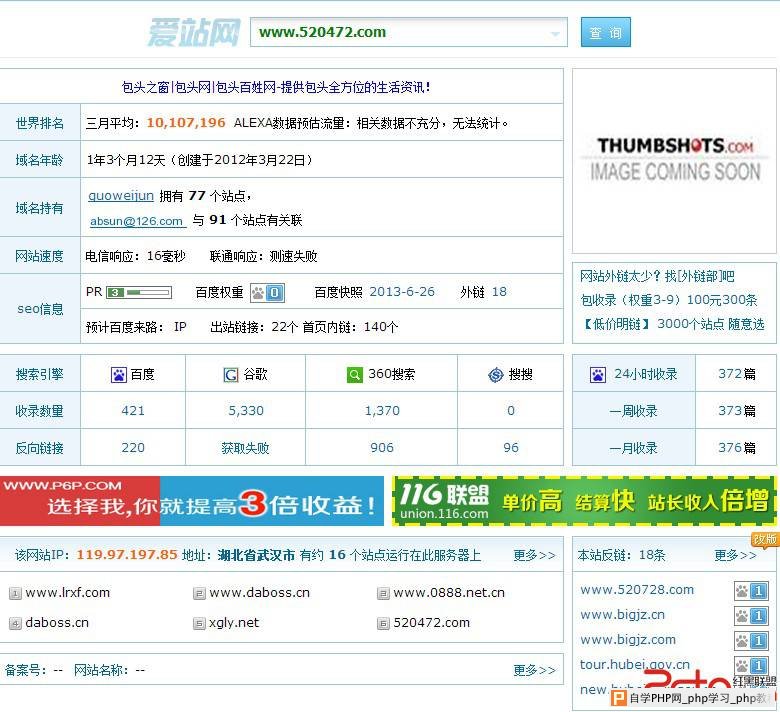Click the number 5 icon beside xgly.net
780x712 pixels.
[x=199, y=623]
